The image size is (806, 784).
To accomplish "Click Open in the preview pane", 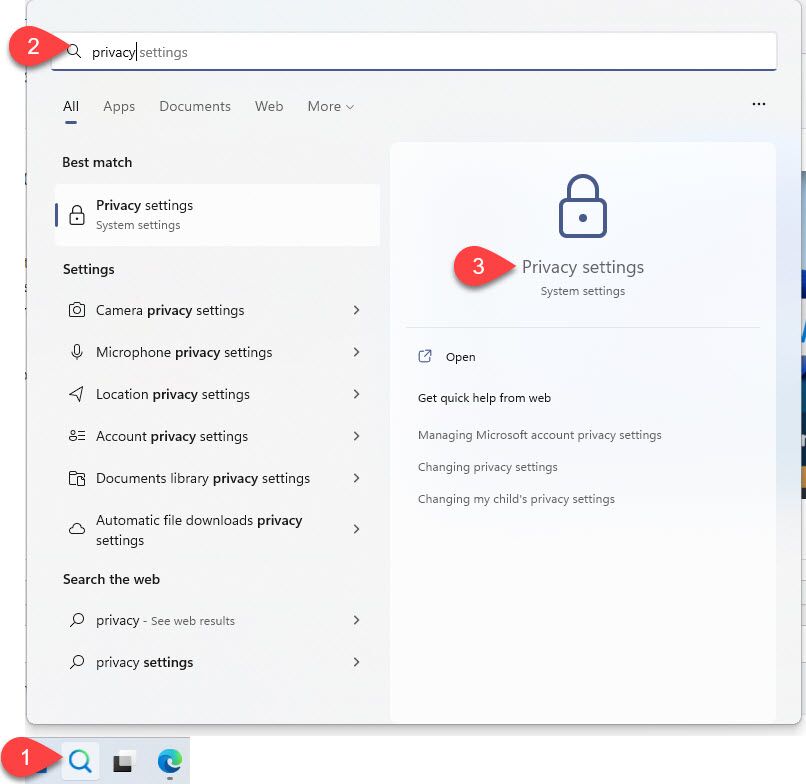I will tap(460, 357).
